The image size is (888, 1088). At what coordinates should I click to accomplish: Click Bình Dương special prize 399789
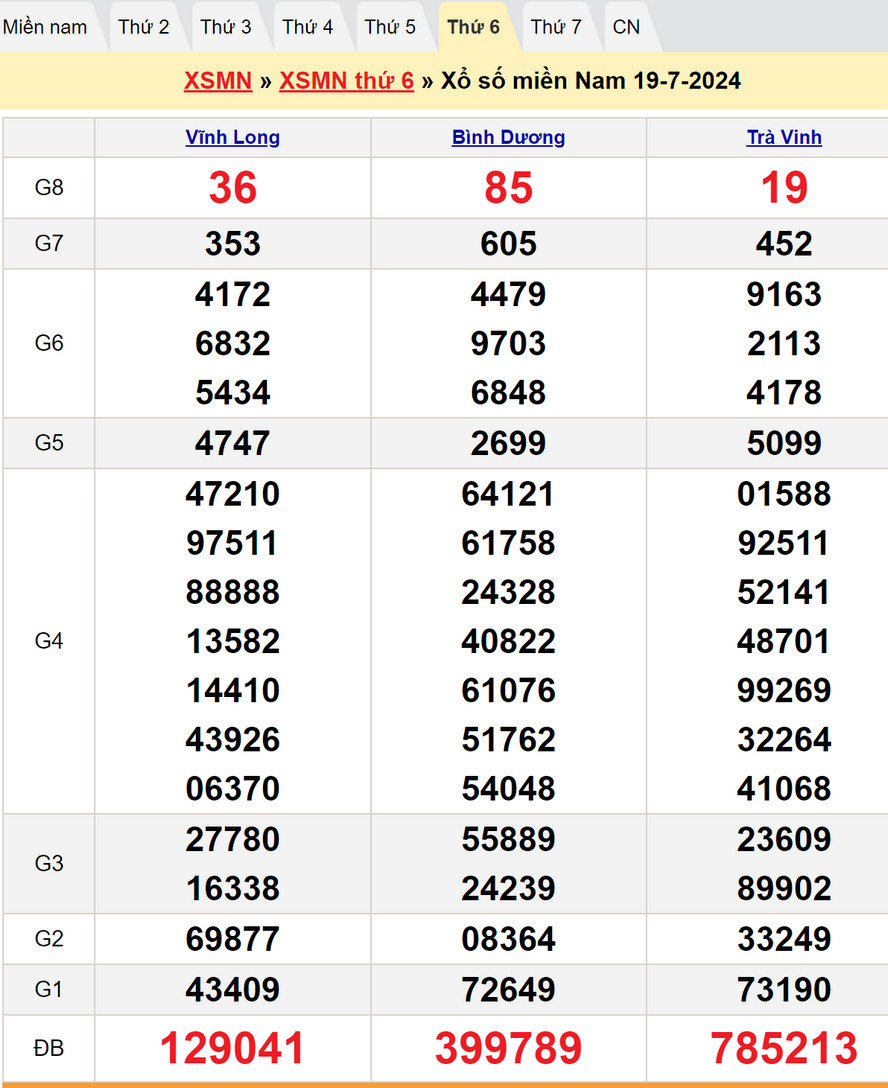click(508, 1048)
